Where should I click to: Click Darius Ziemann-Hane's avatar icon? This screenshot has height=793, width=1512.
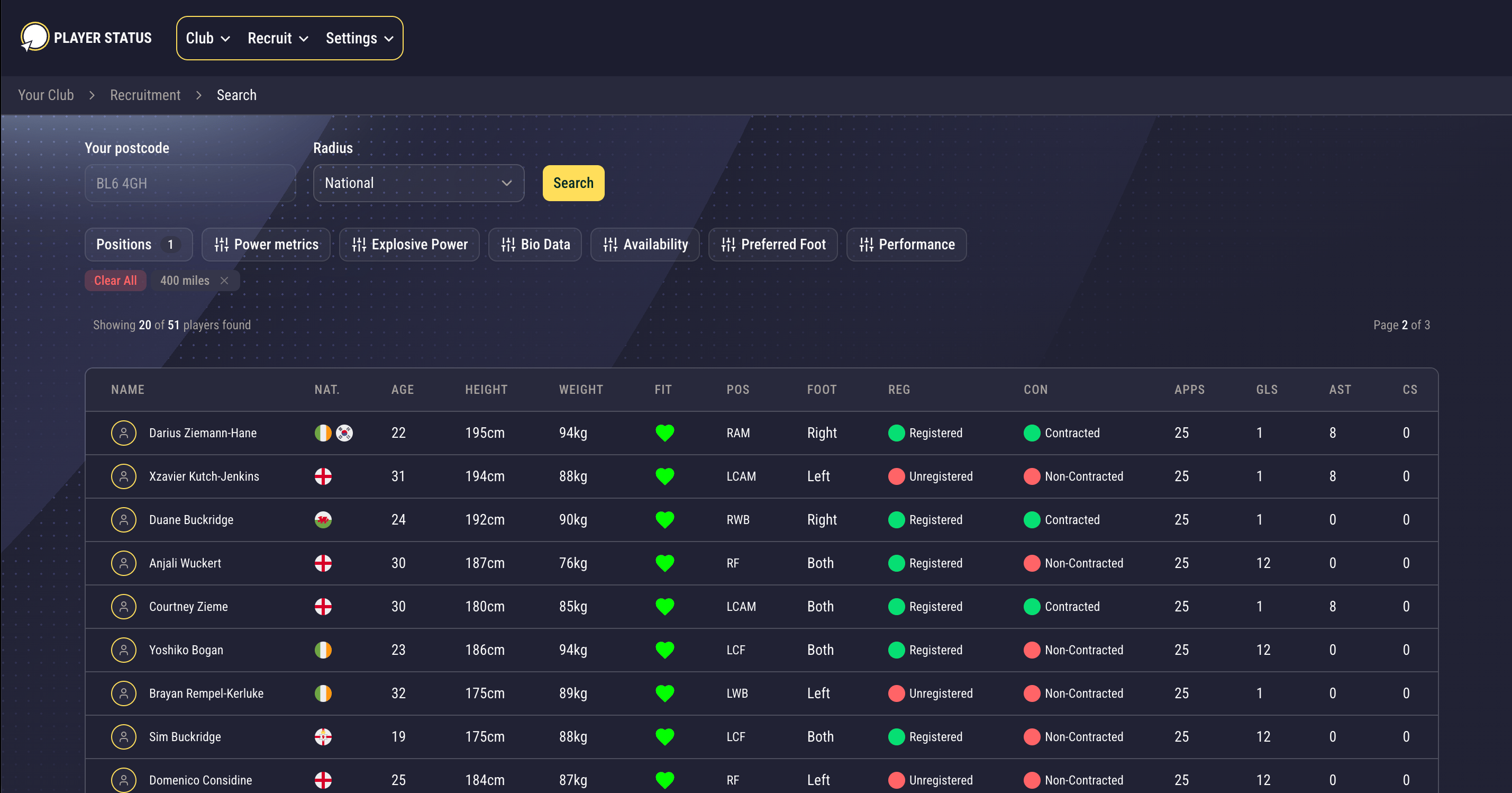pyautogui.click(x=123, y=433)
